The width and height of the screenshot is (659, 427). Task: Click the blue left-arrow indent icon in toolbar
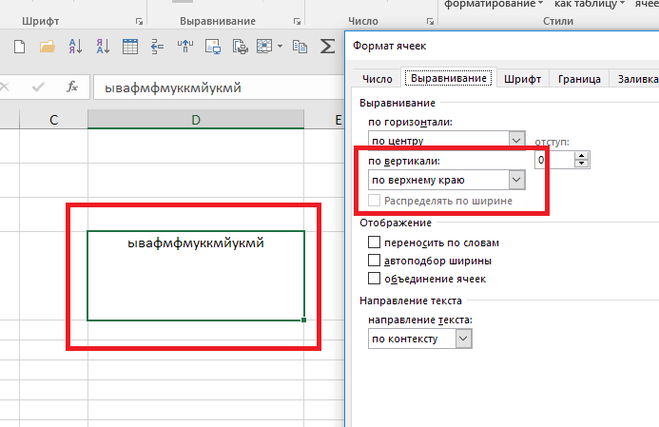[158, 46]
